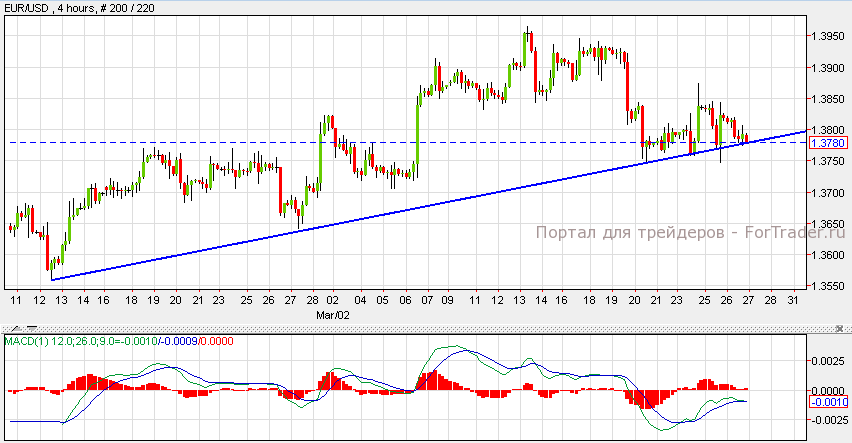Click the 1.3550 price axis label
The height and width of the screenshot is (443, 852).
(827, 285)
